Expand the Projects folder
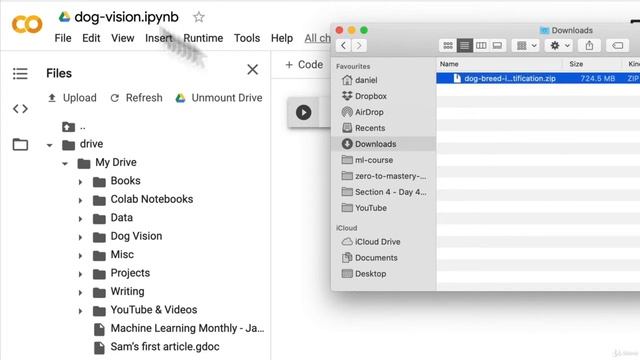This screenshot has height=360, width=640. (x=80, y=274)
